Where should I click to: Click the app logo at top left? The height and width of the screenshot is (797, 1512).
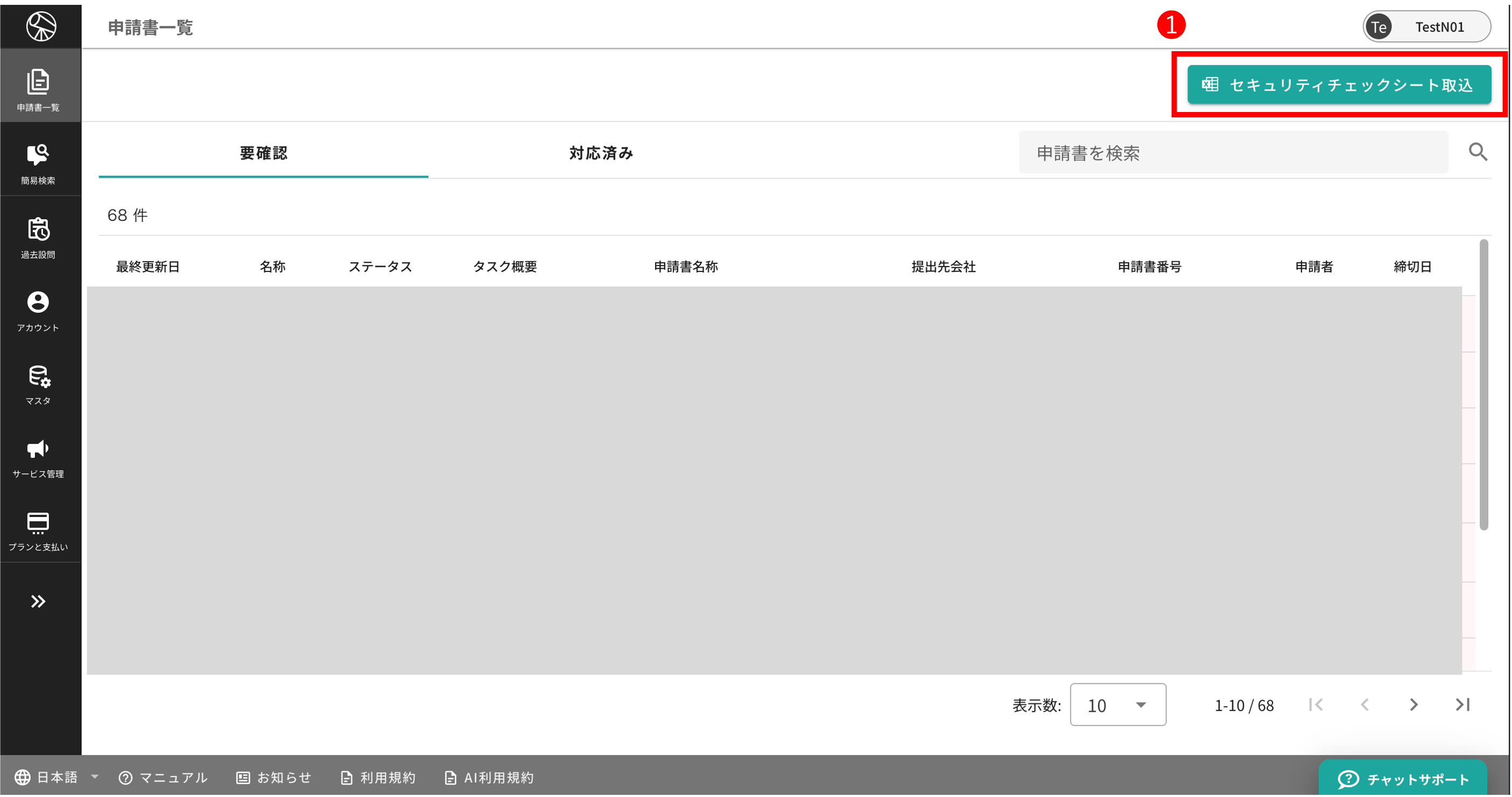41,26
